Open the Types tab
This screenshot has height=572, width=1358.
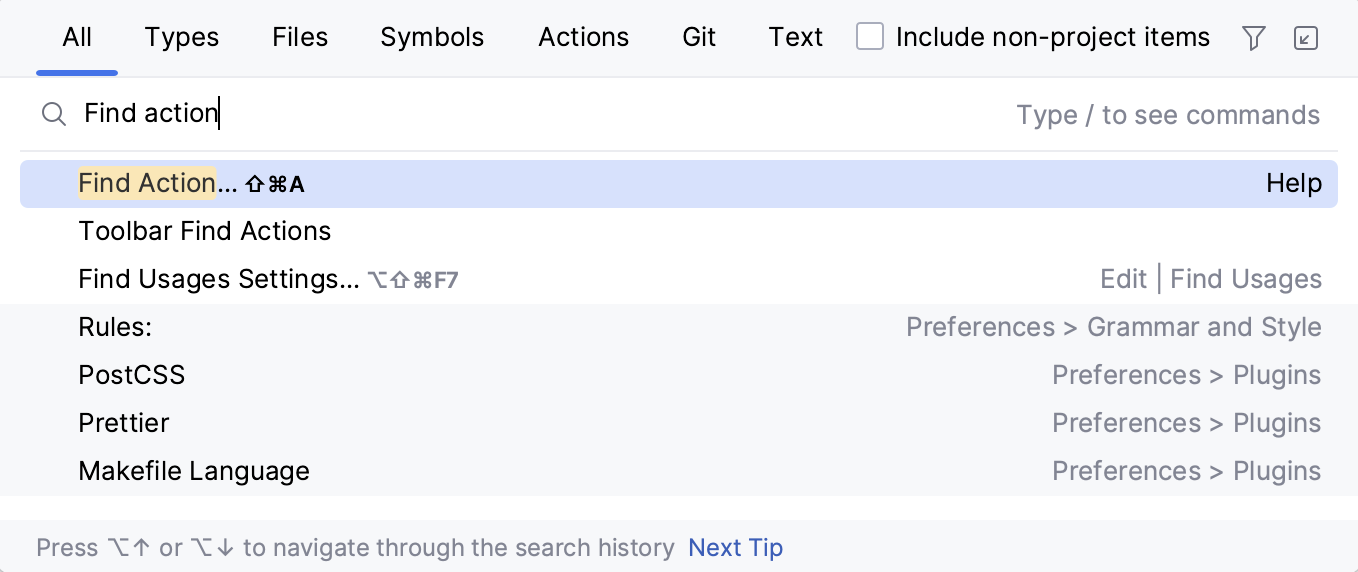pyautogui.click(x=182, y=38)
